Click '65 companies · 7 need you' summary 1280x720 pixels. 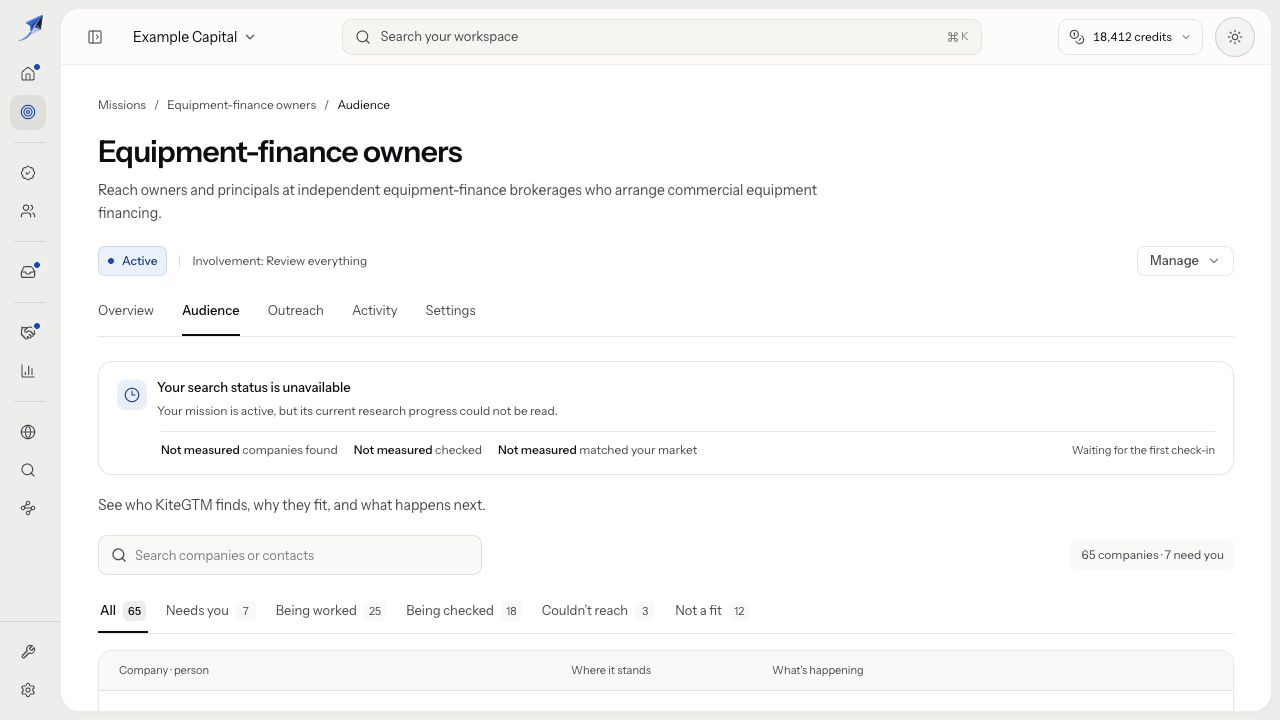click(1152, 555)
